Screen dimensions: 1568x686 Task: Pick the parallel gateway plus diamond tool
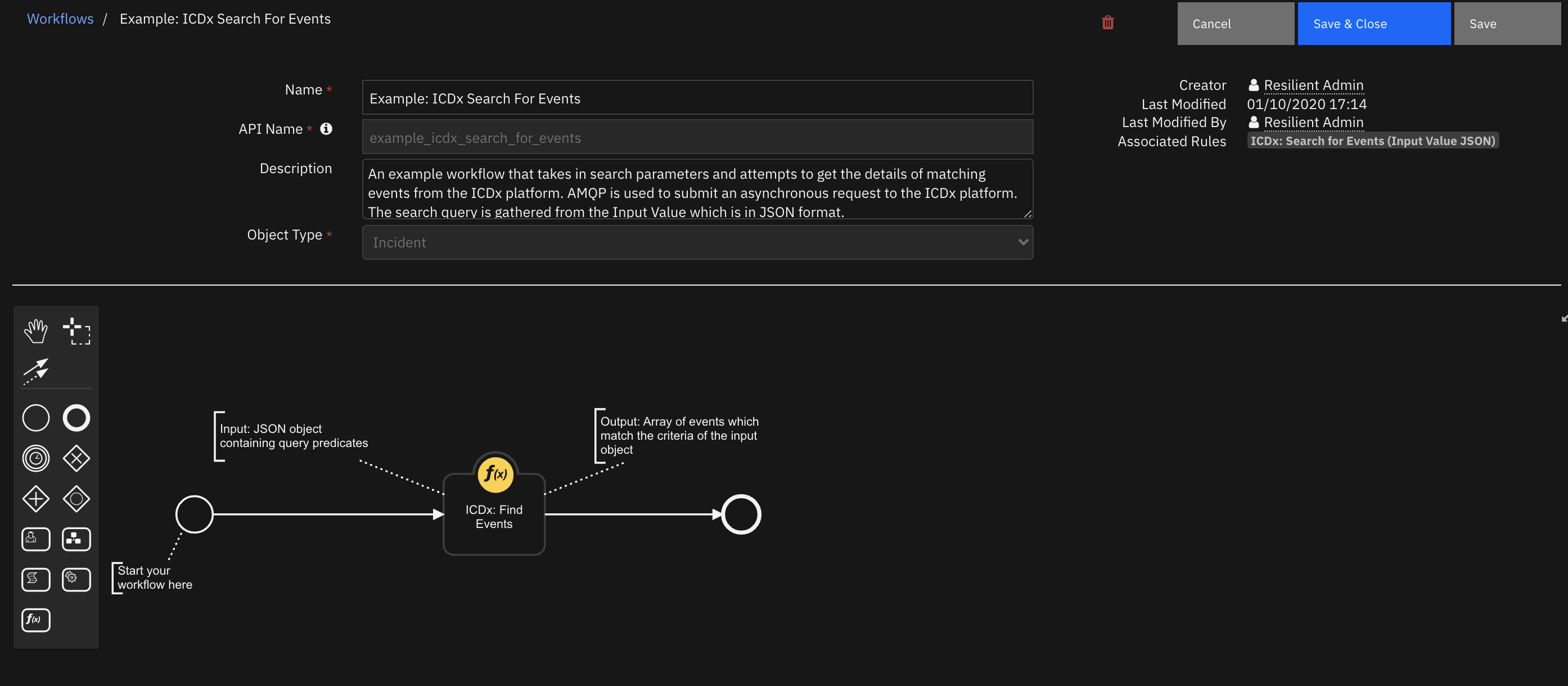(36, 499)
